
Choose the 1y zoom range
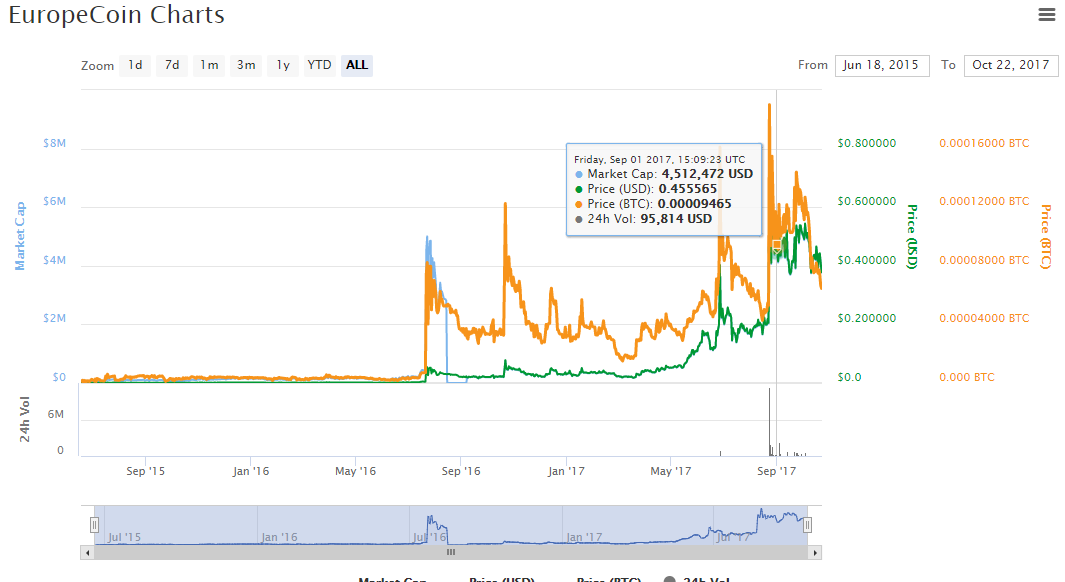pyautogui.click(x=283, y=65)
